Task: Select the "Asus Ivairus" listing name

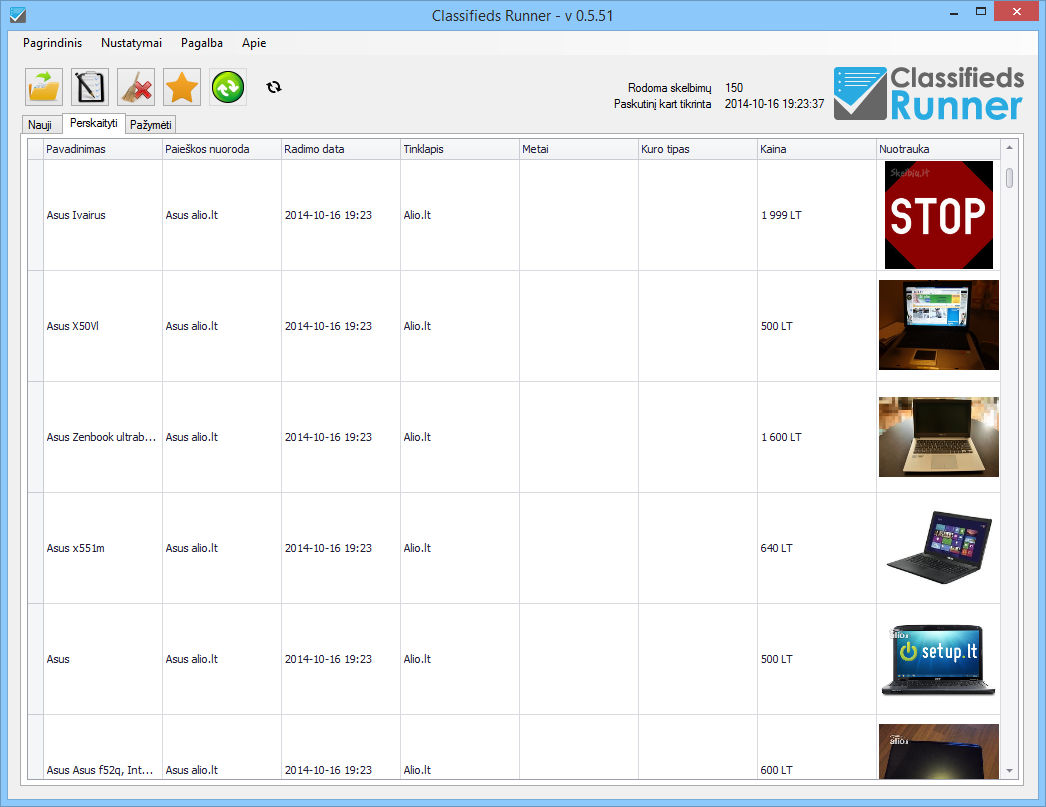Action: [x=76, y=215]
